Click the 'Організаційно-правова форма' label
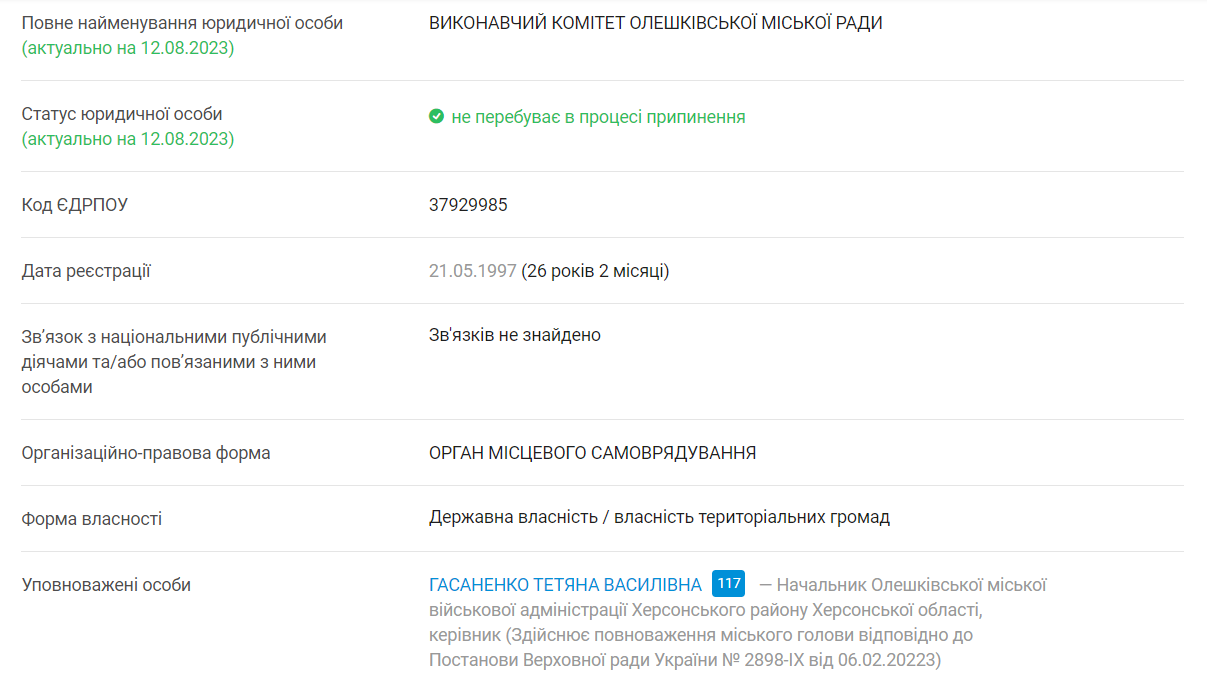Viewport: 1207px width, 685px height. point(146,453)
